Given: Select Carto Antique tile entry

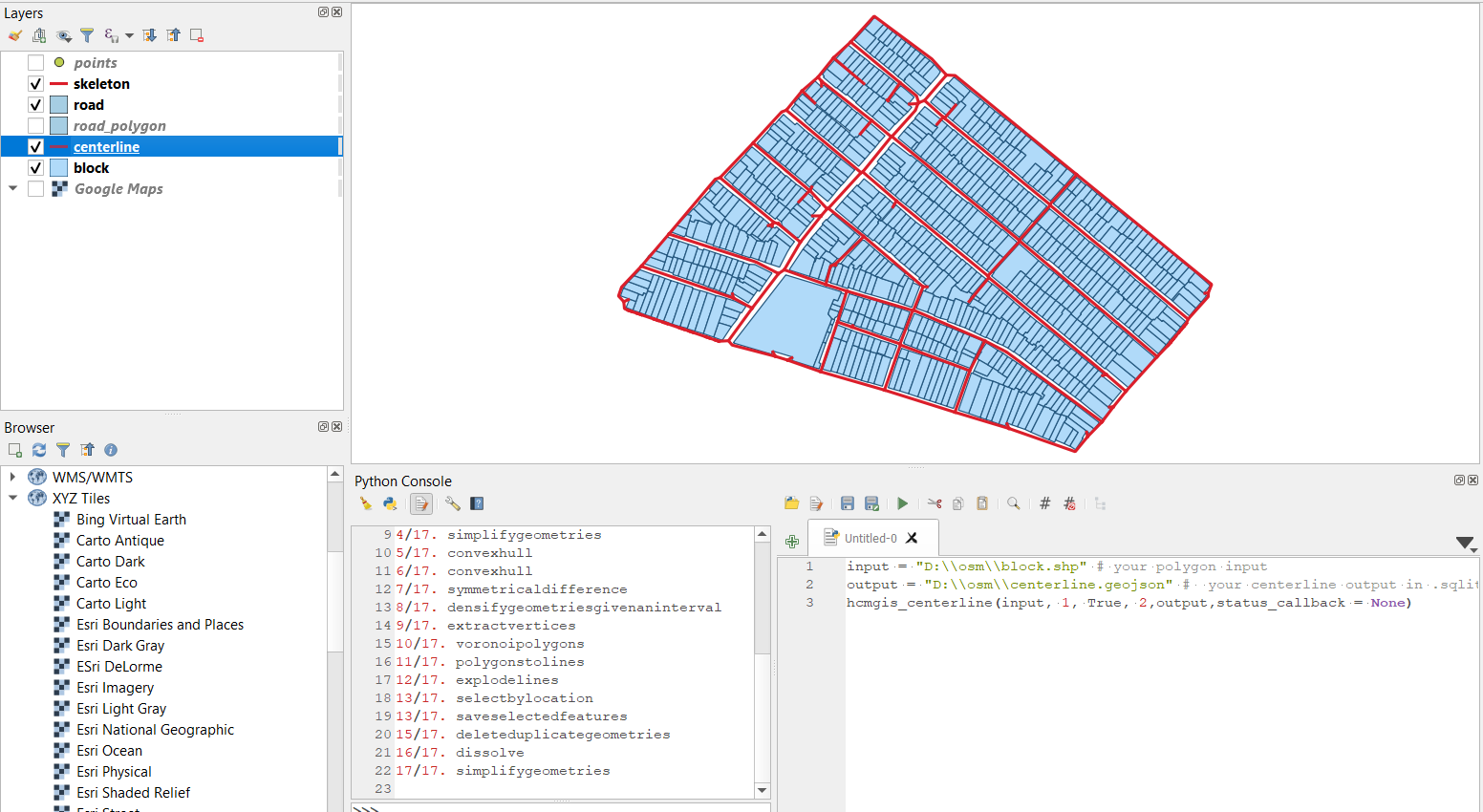Looking at the screenshot, I should pyautogui.click(x=119, y=541).
